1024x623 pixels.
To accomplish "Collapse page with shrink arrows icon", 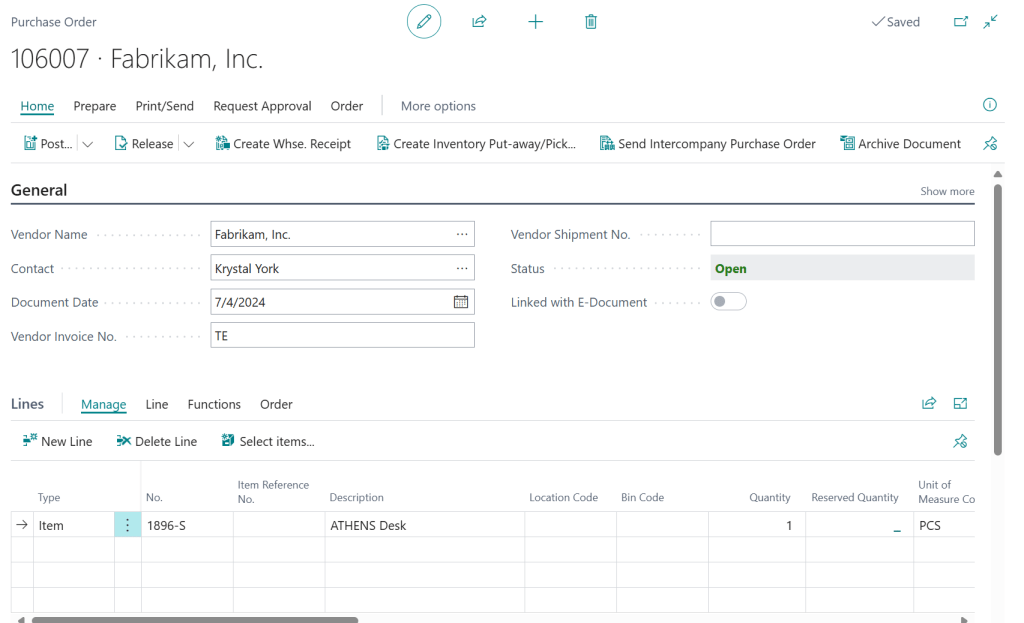I will (990, 22).
